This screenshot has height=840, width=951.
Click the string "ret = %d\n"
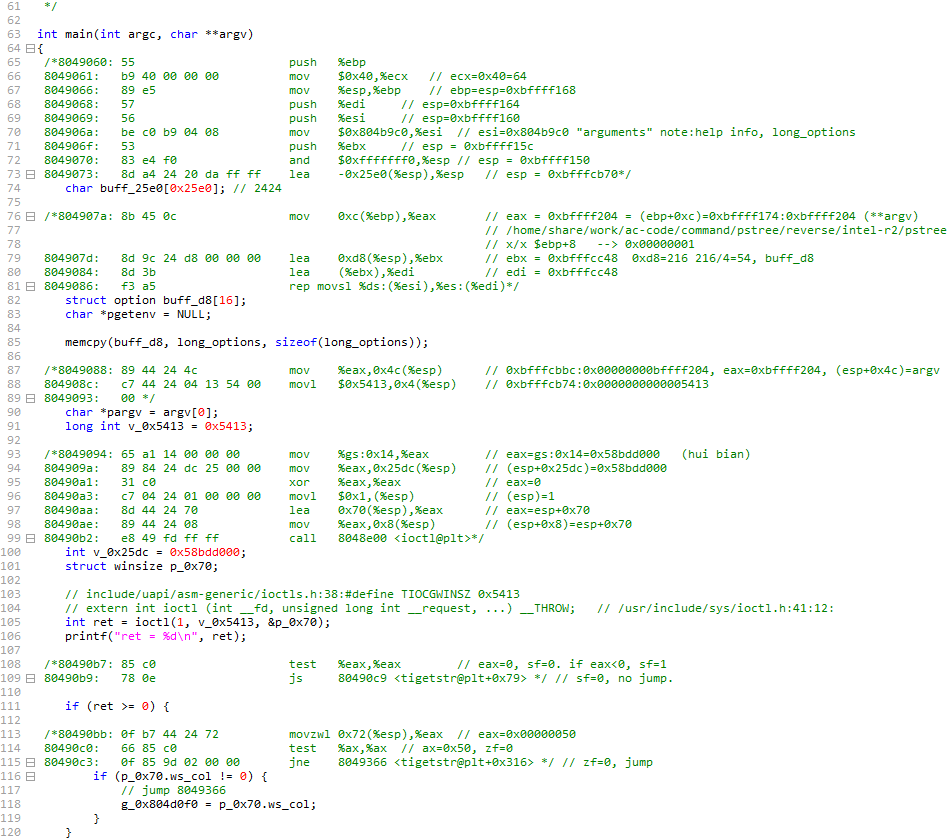(x=156, y=636)
